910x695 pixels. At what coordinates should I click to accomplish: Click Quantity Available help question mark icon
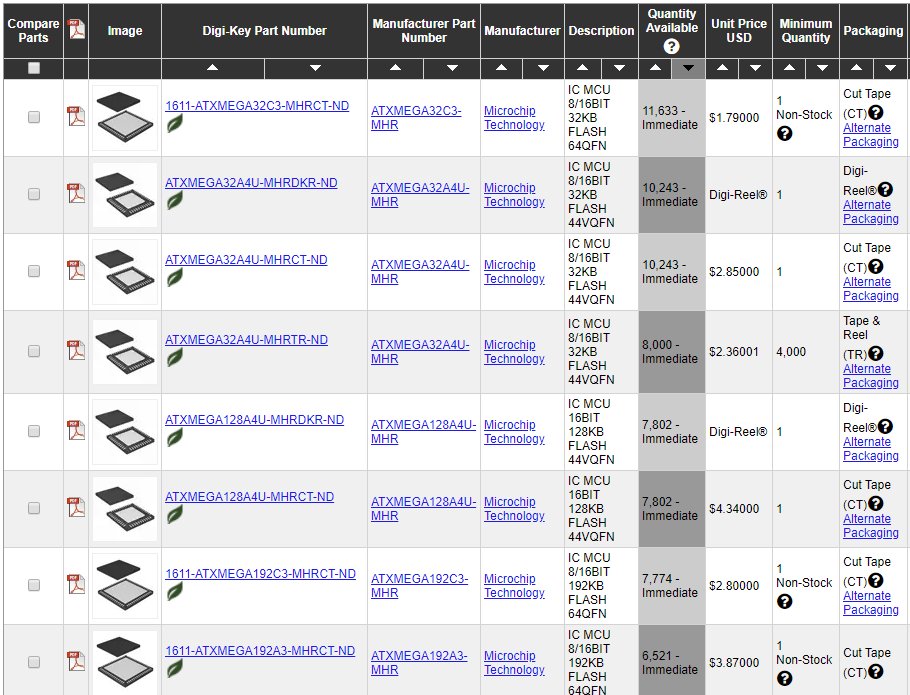click(671, 46)
